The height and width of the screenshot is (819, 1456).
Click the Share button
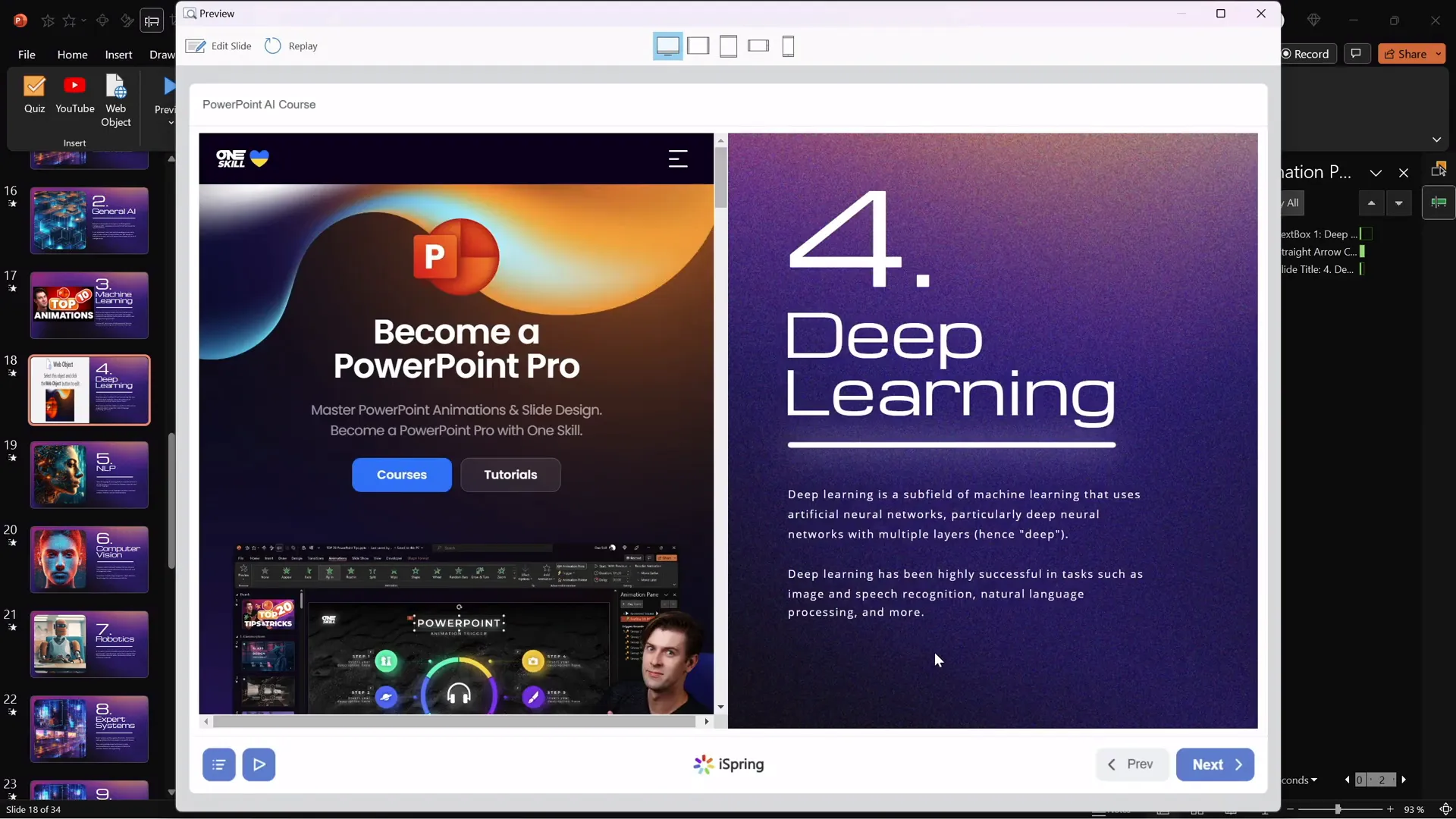(1406, 54)
